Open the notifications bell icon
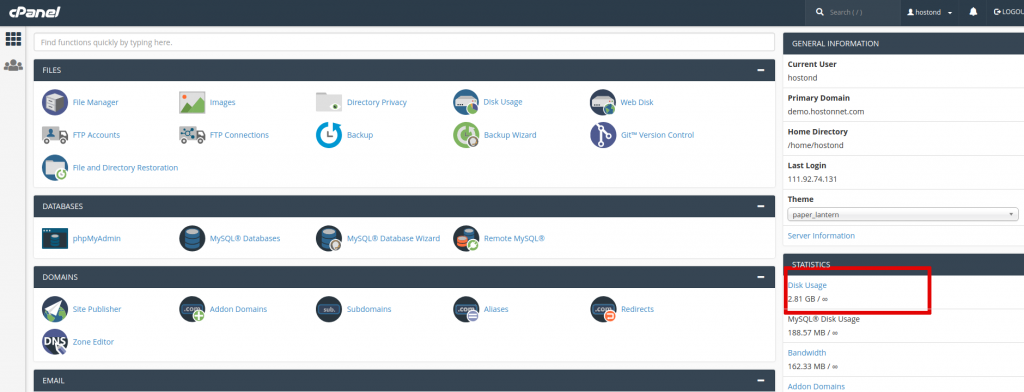Screen dimensions: 1024x392 tap(973, 12)
